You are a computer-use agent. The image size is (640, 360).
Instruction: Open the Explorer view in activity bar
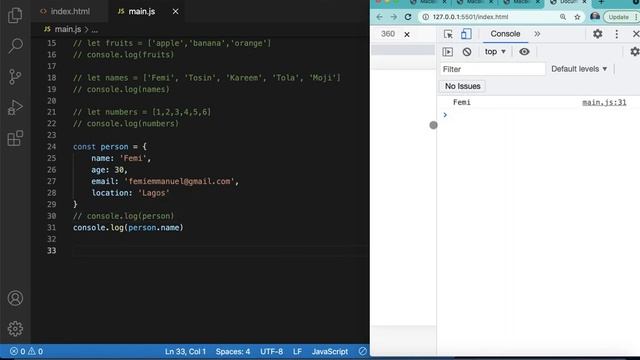coord(15,15)
